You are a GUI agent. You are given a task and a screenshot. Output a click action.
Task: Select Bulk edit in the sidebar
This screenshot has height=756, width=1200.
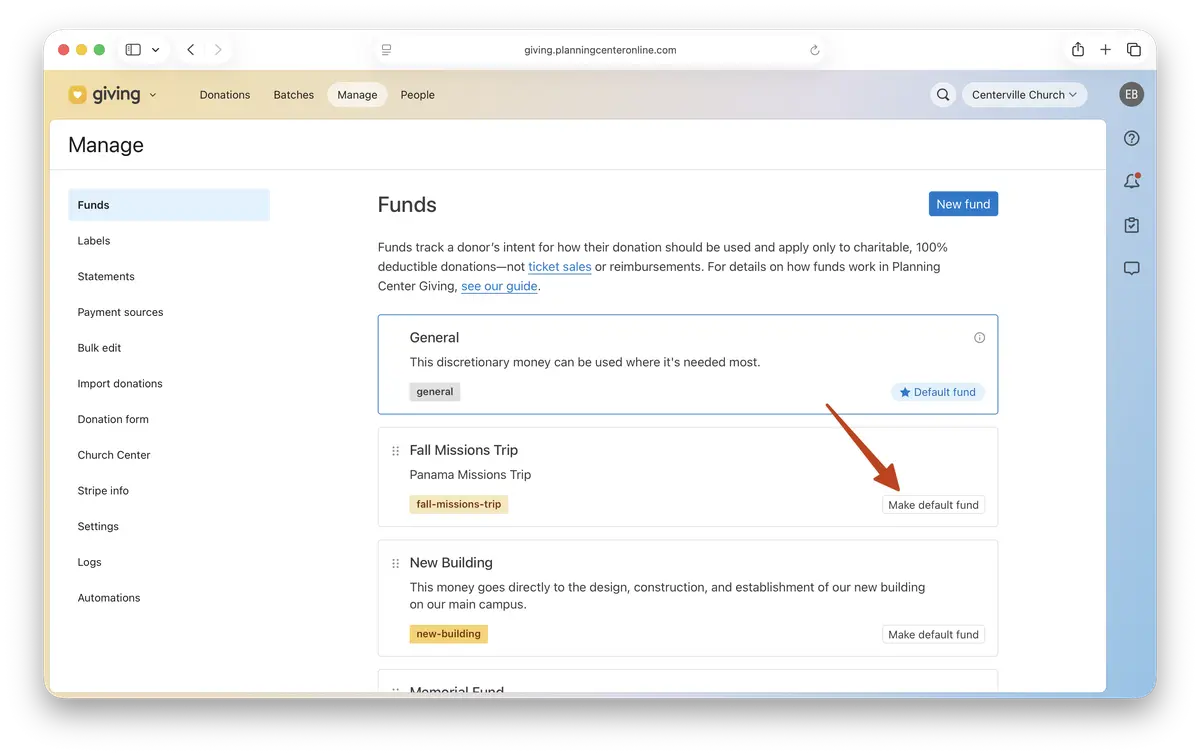tap(169, 348)
